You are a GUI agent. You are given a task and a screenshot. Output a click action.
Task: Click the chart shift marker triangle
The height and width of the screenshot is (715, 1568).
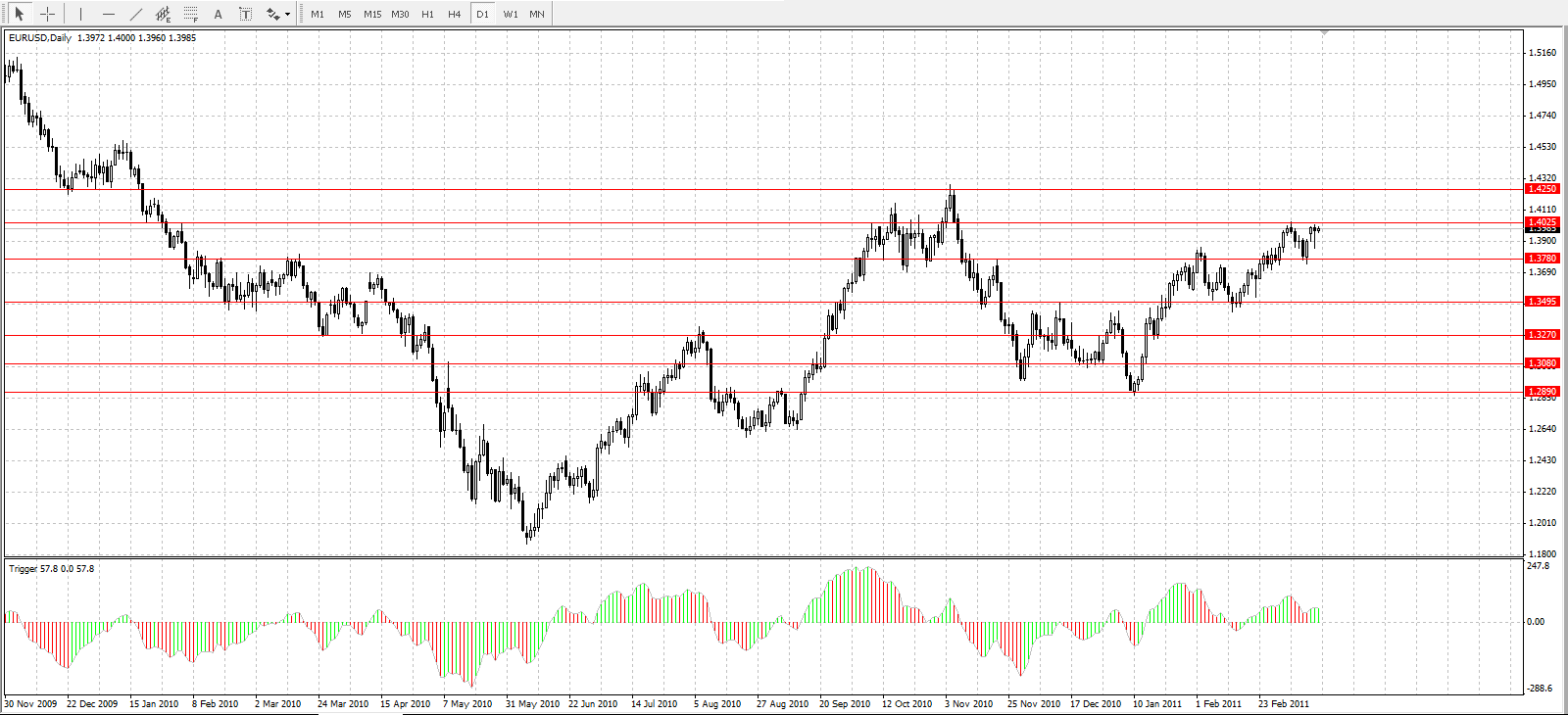tap(1325, 33)
